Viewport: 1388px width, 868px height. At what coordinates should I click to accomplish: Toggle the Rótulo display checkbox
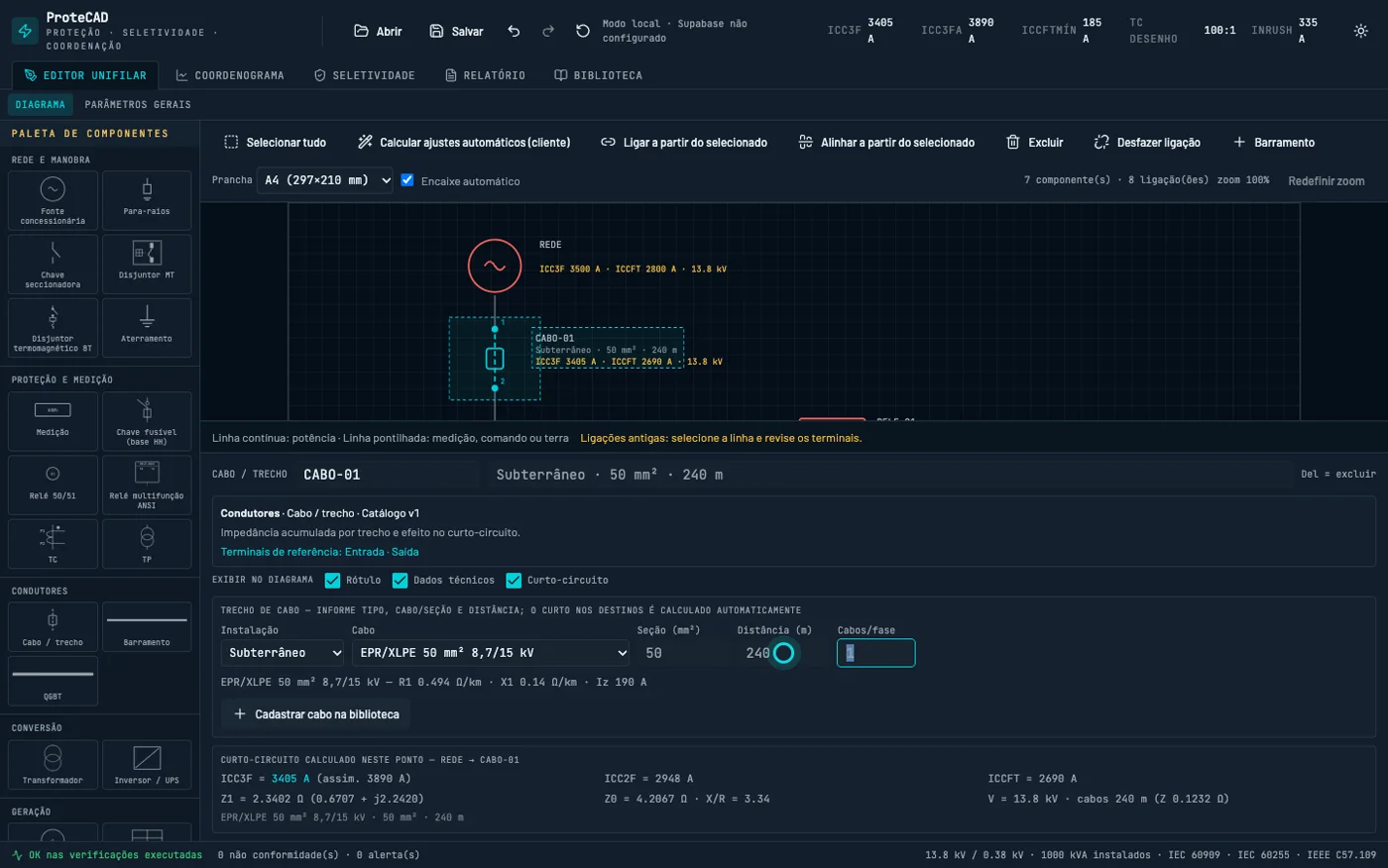tap(332, 581)
